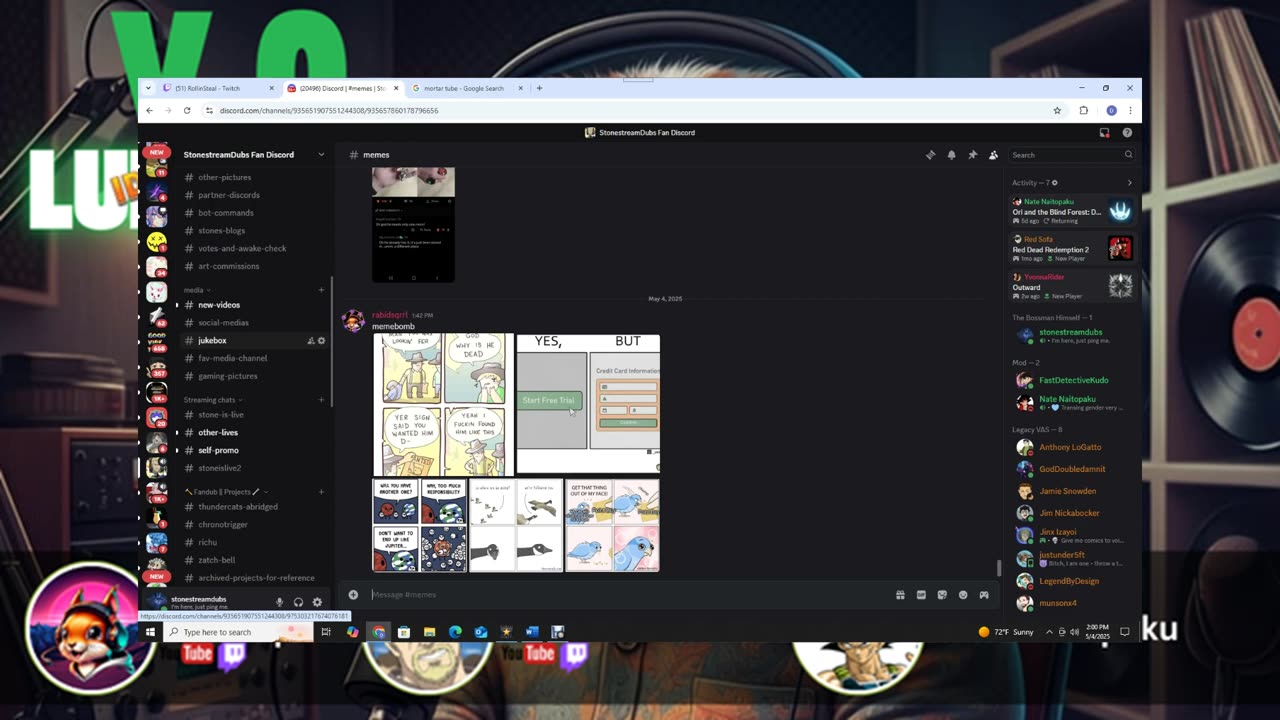The image size is (1280, 720).
Task: Open the blue bird comic thumbnail
Action: click(x=612, y=526)
